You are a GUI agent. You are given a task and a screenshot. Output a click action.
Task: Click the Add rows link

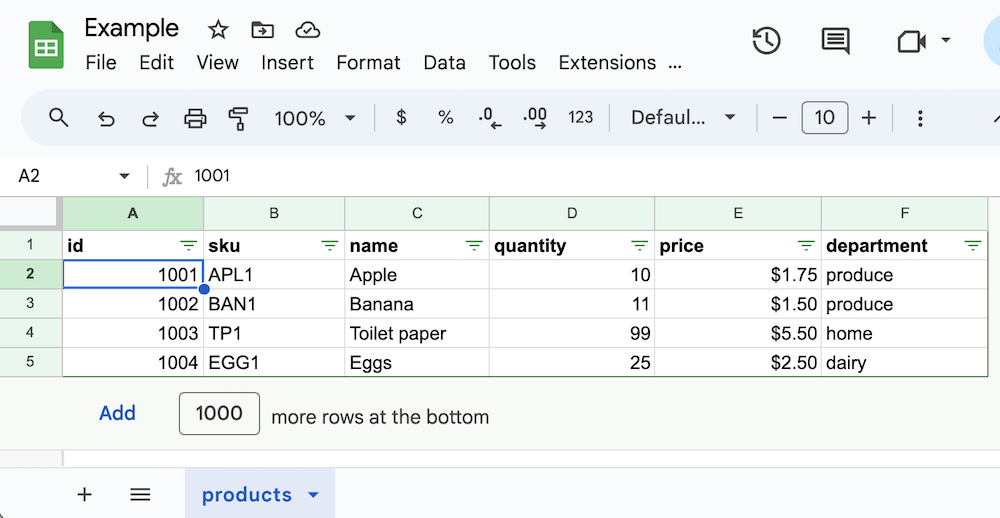[117, 413]
